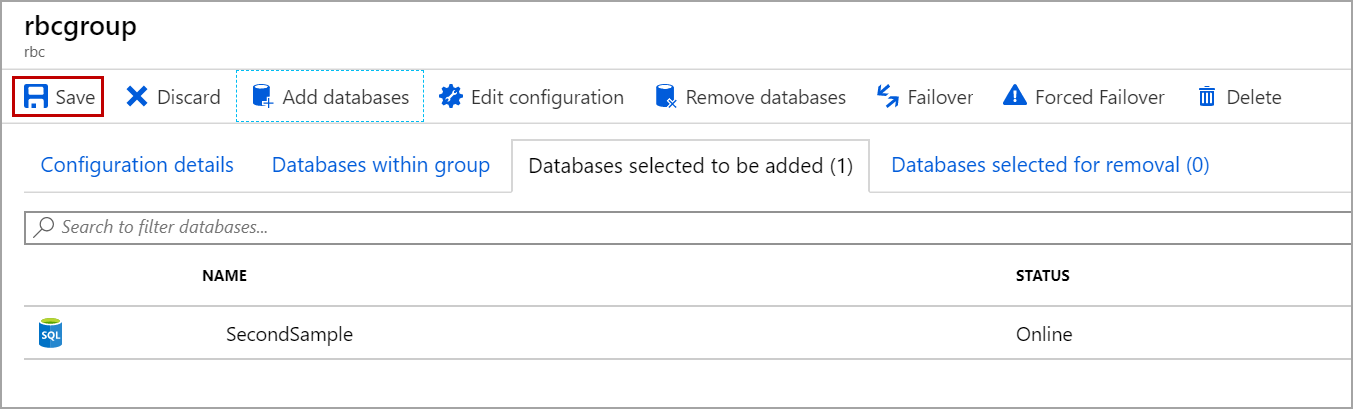Click the rbcgroup page title
Image resolution: width=1353 pixels, height=409 pixels.
pyautogui.click(x=80, y=27)
